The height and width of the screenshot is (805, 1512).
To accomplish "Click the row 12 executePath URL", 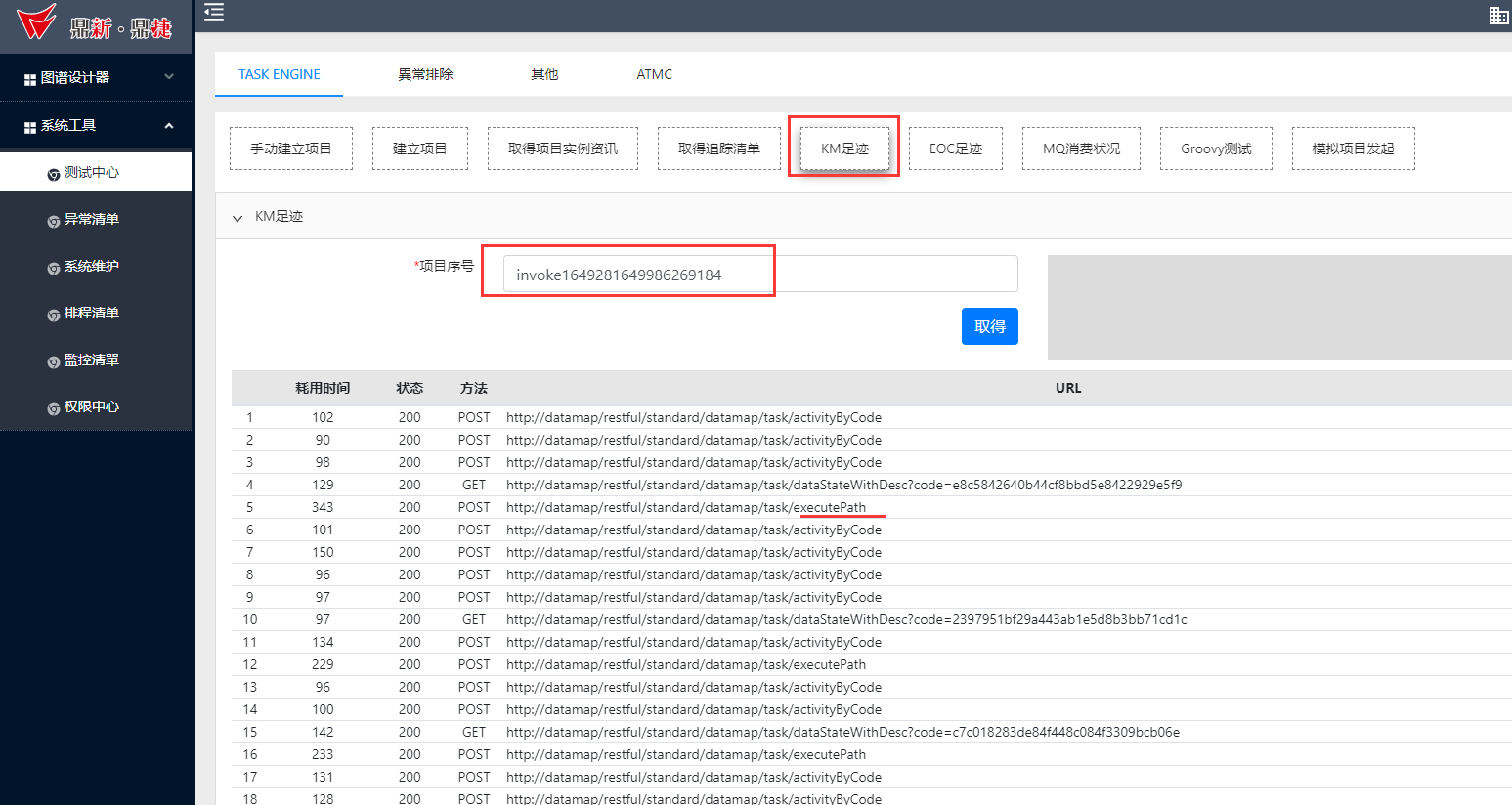I will (x=686, y=664).
